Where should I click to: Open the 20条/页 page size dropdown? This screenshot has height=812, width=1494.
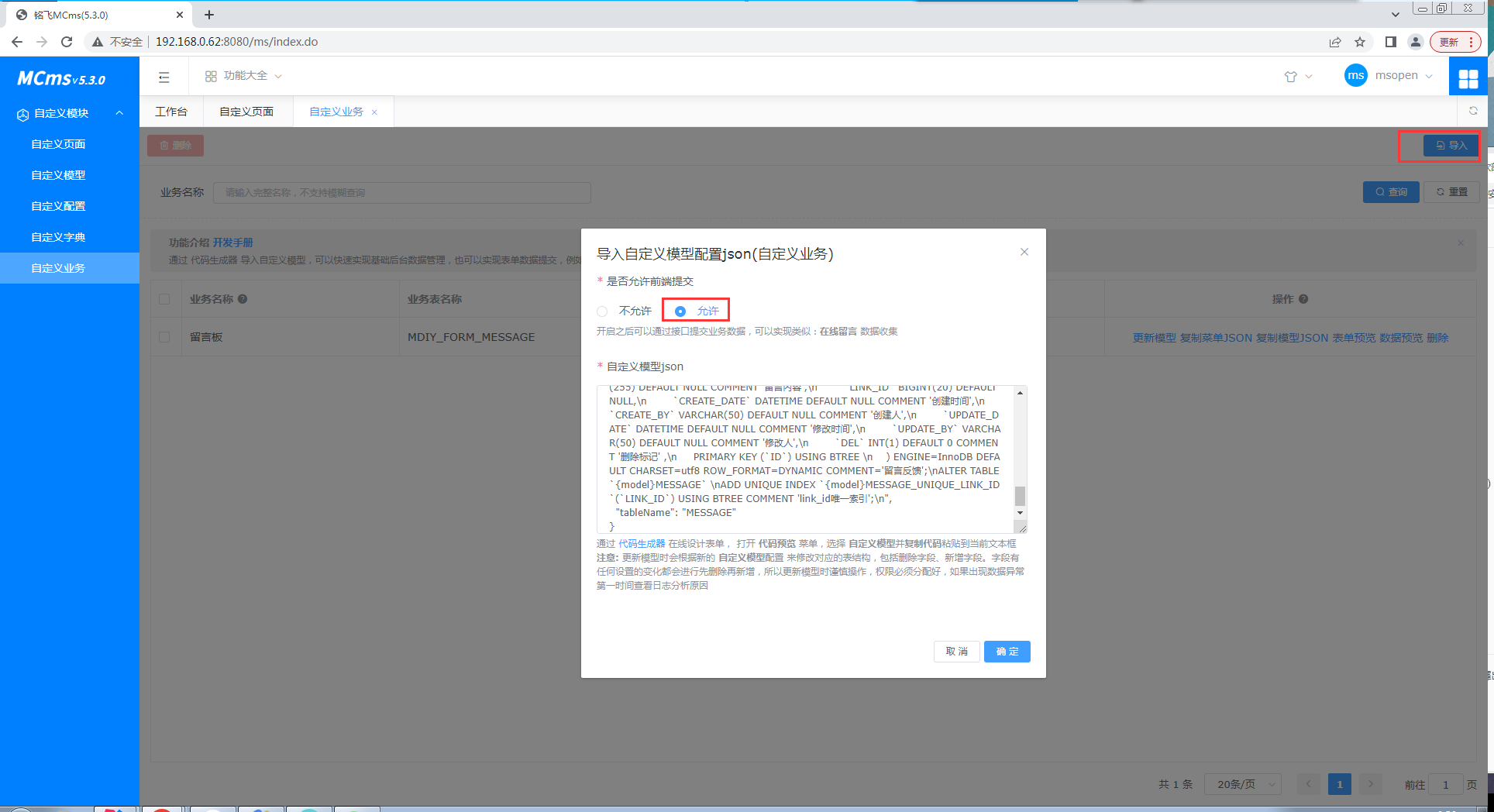[x=1242, y=784]
